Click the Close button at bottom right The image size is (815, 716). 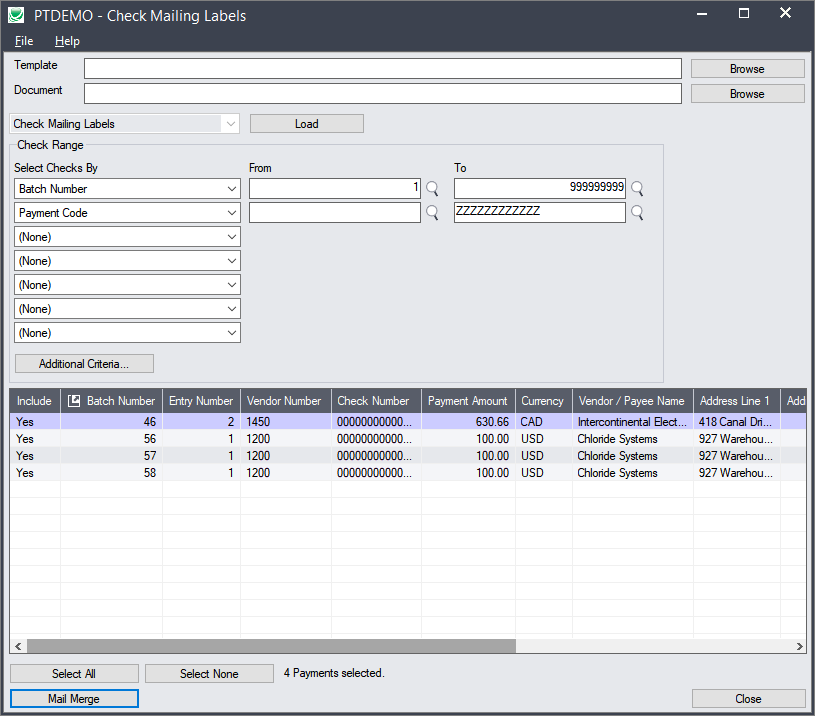(x=748, y=698)
